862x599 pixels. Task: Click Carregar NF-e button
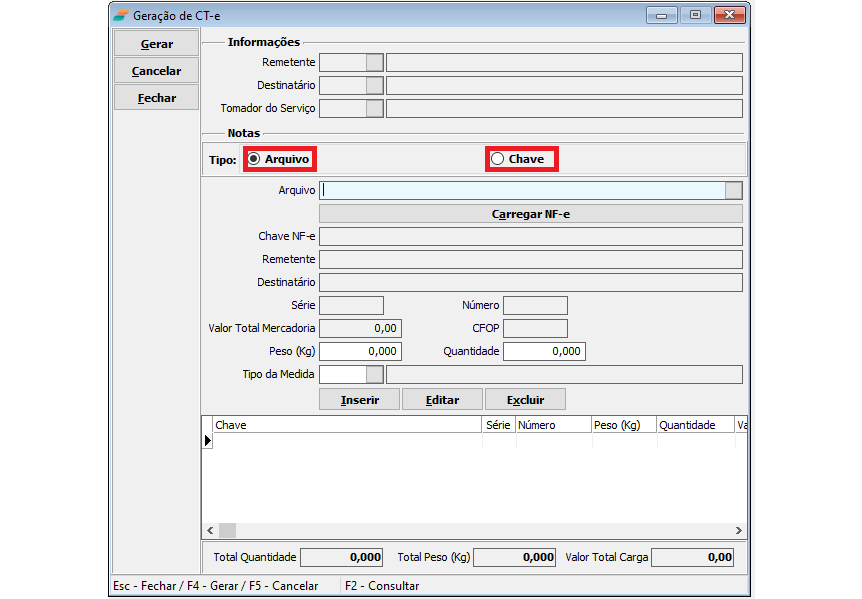tap(530, 214)
